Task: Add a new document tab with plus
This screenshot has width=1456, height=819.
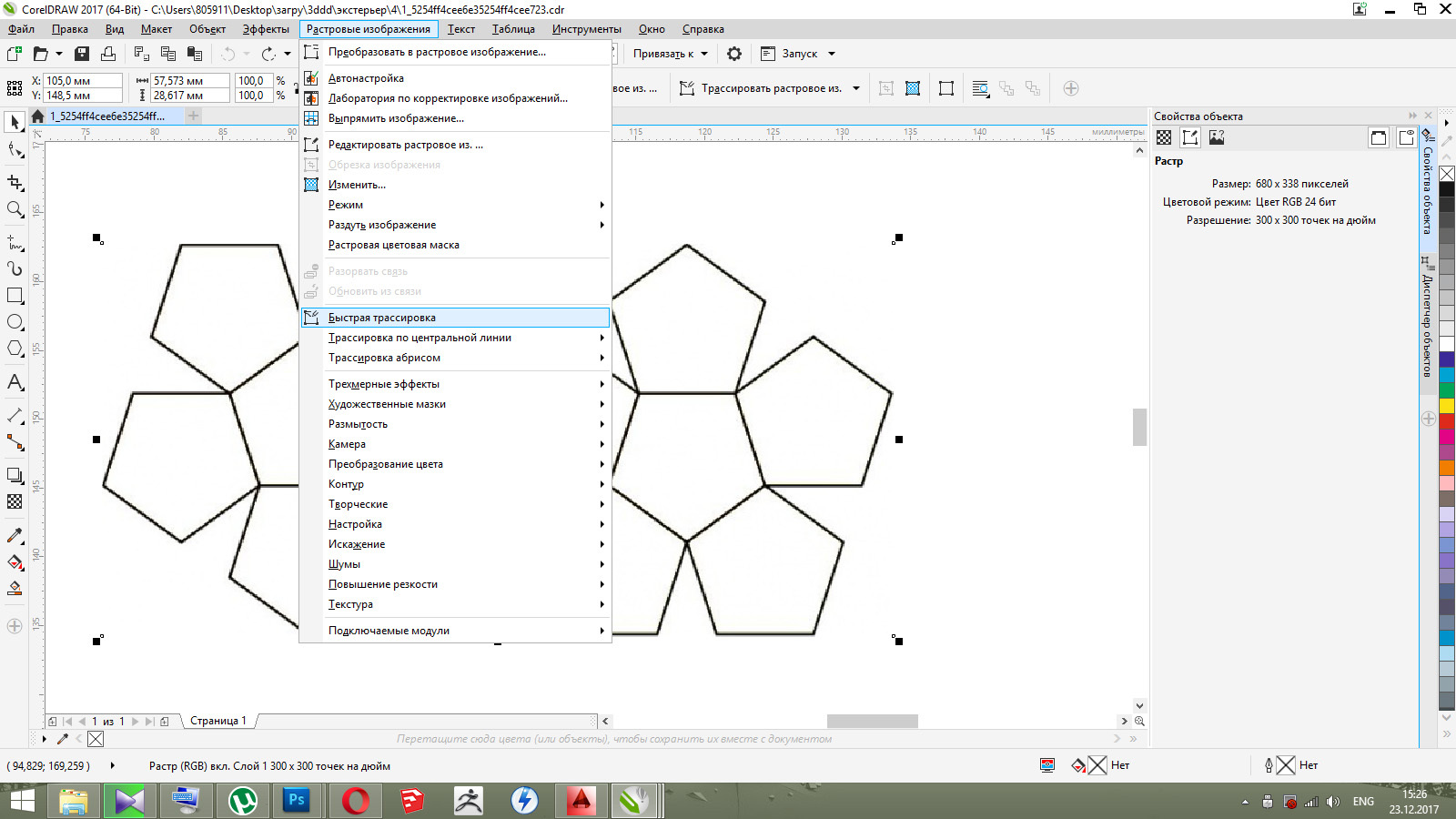Action: point(194,116)
